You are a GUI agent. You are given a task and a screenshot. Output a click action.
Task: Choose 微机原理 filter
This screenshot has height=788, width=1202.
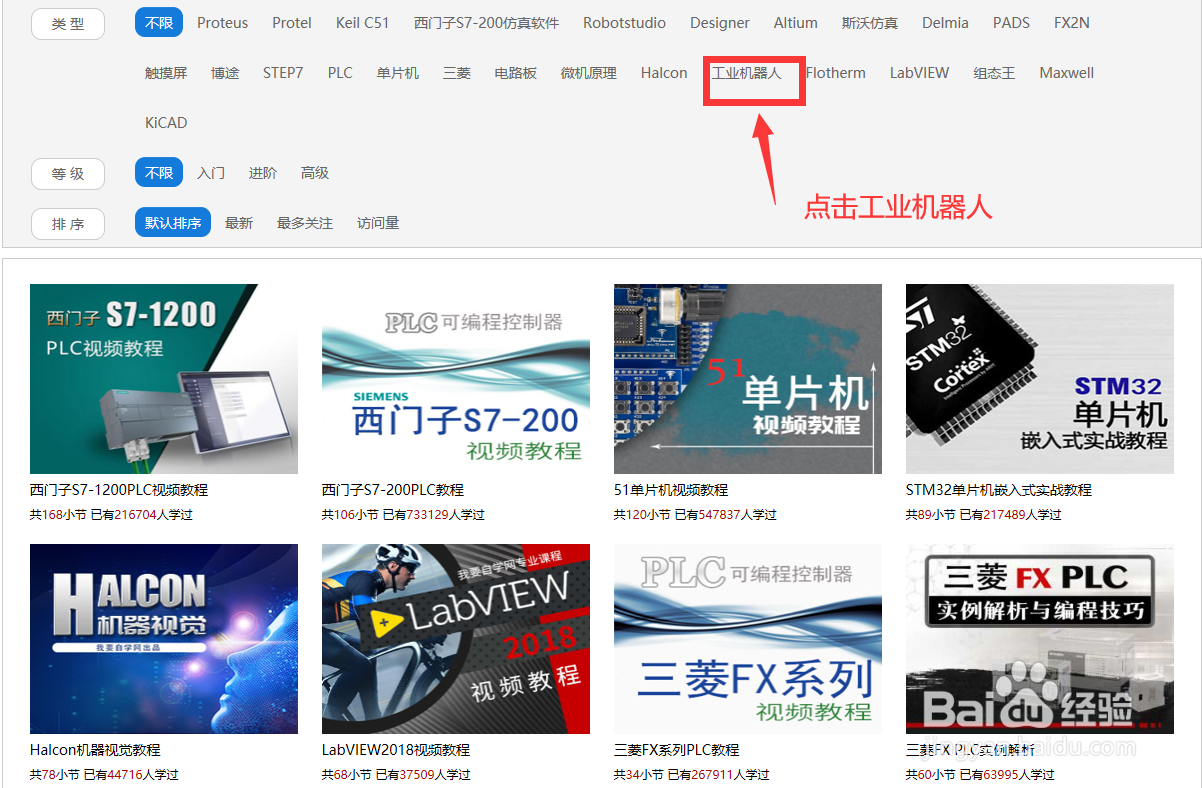(x=589, y=73)
